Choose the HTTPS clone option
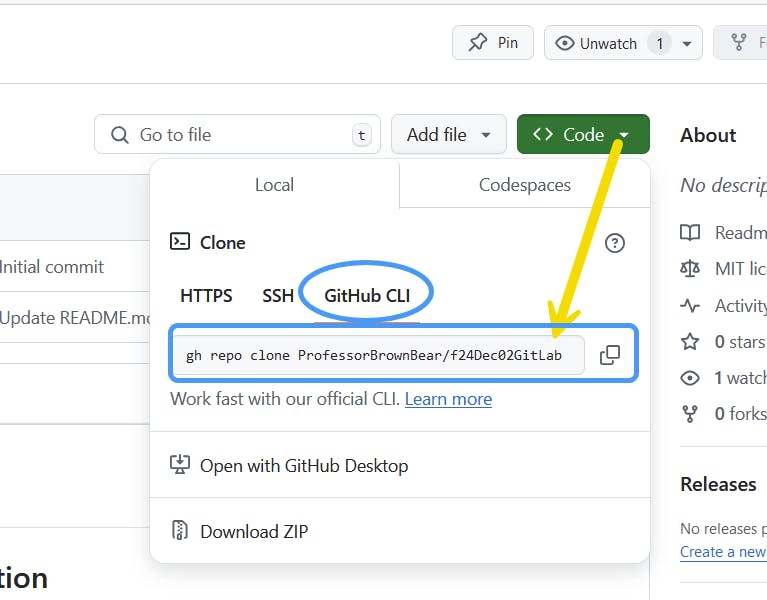 pos(206,296)
